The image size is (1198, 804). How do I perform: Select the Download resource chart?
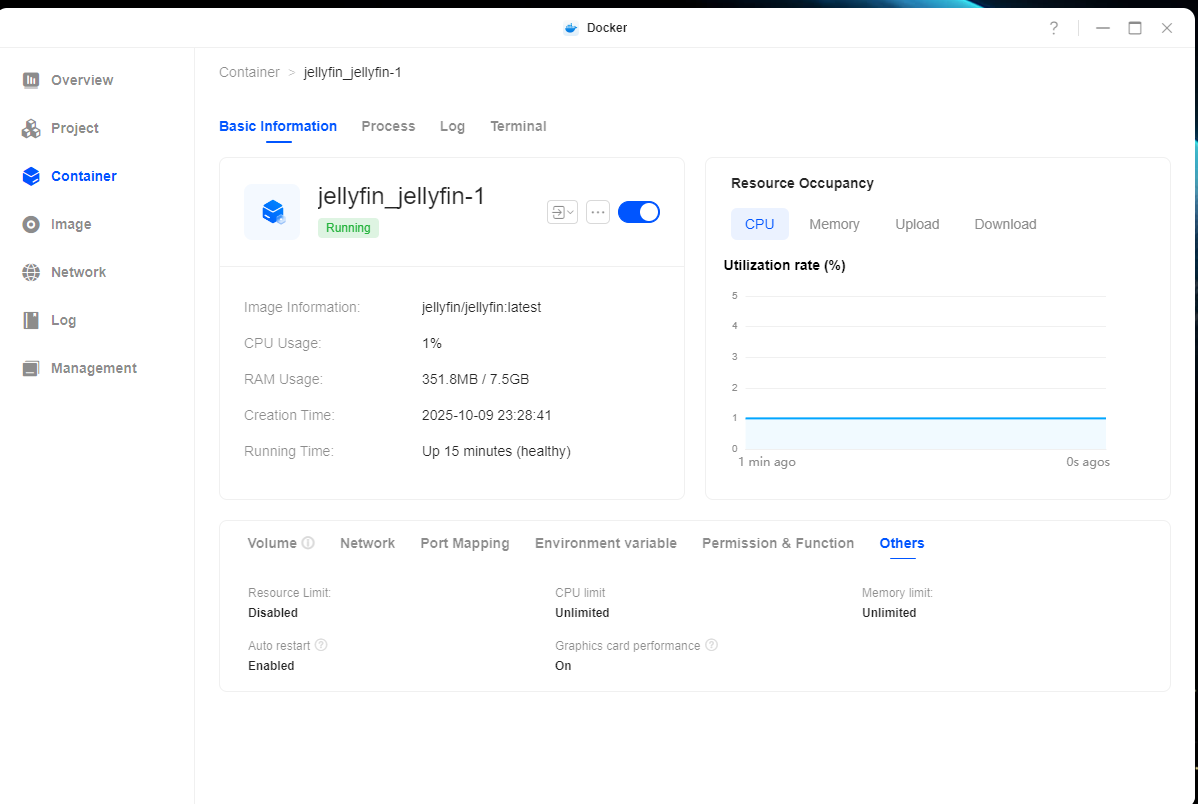point(1005,224)
